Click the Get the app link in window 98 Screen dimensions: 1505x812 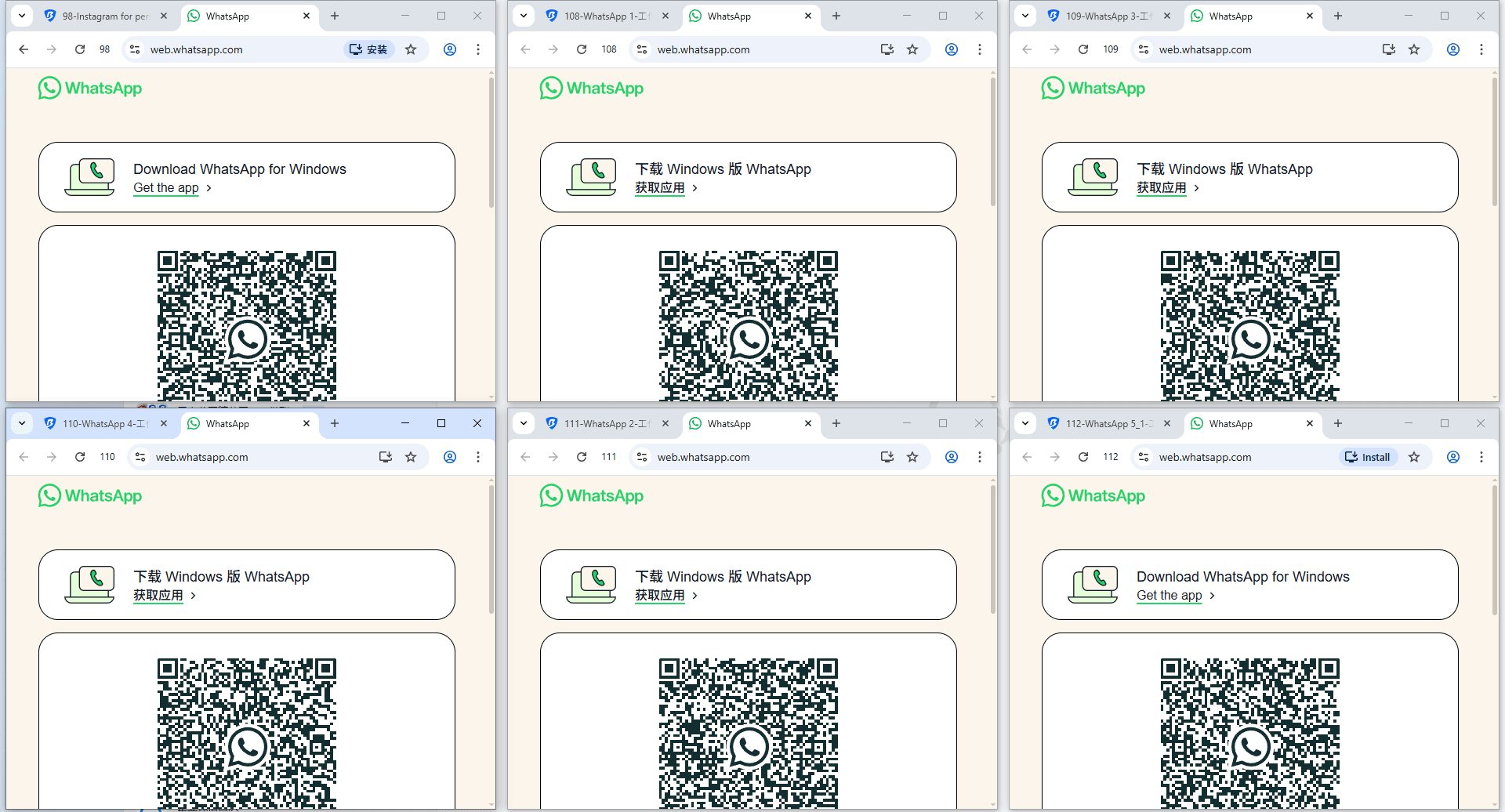[165, 188]
